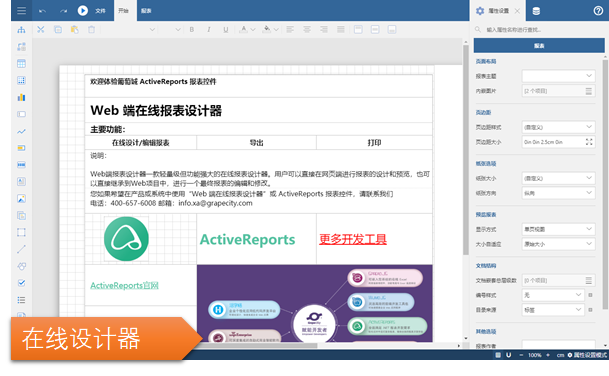Open the 纸张方向 dropdown
Screen dimensions: 609x376
pyautogui.click(x=558, y=193)
